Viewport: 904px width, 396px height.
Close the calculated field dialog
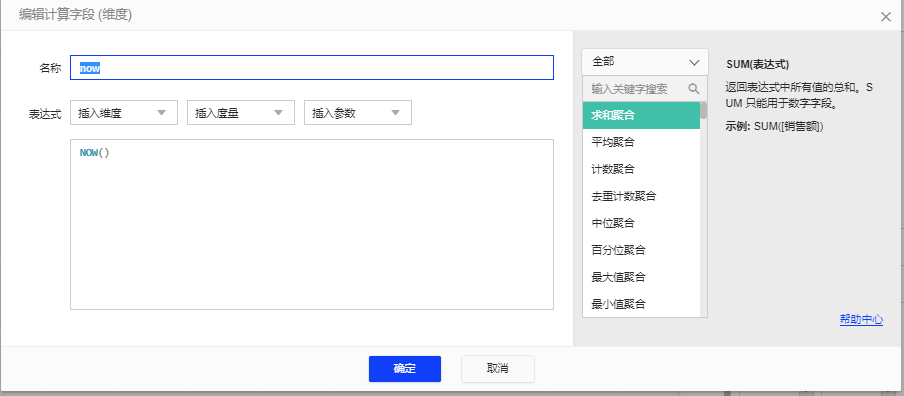[x=886, y=17]
